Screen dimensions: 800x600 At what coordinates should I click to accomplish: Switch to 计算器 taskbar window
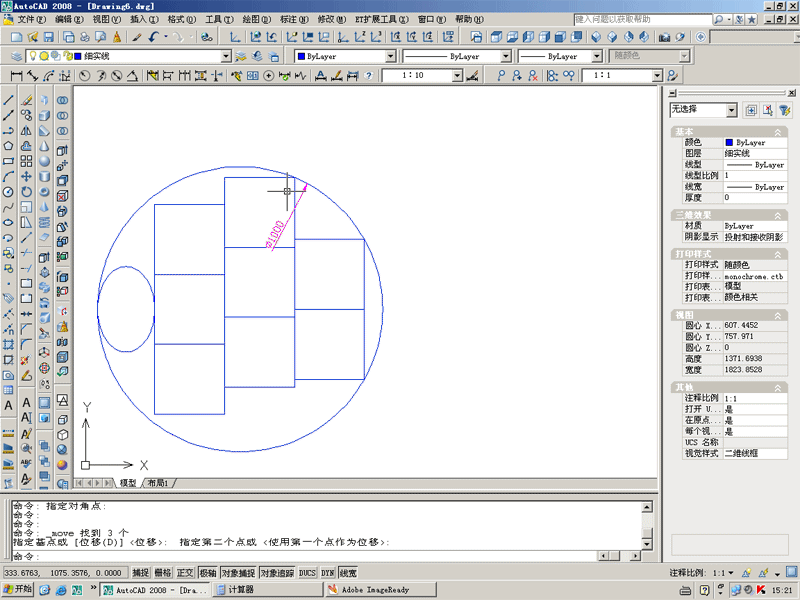[267, 590]
